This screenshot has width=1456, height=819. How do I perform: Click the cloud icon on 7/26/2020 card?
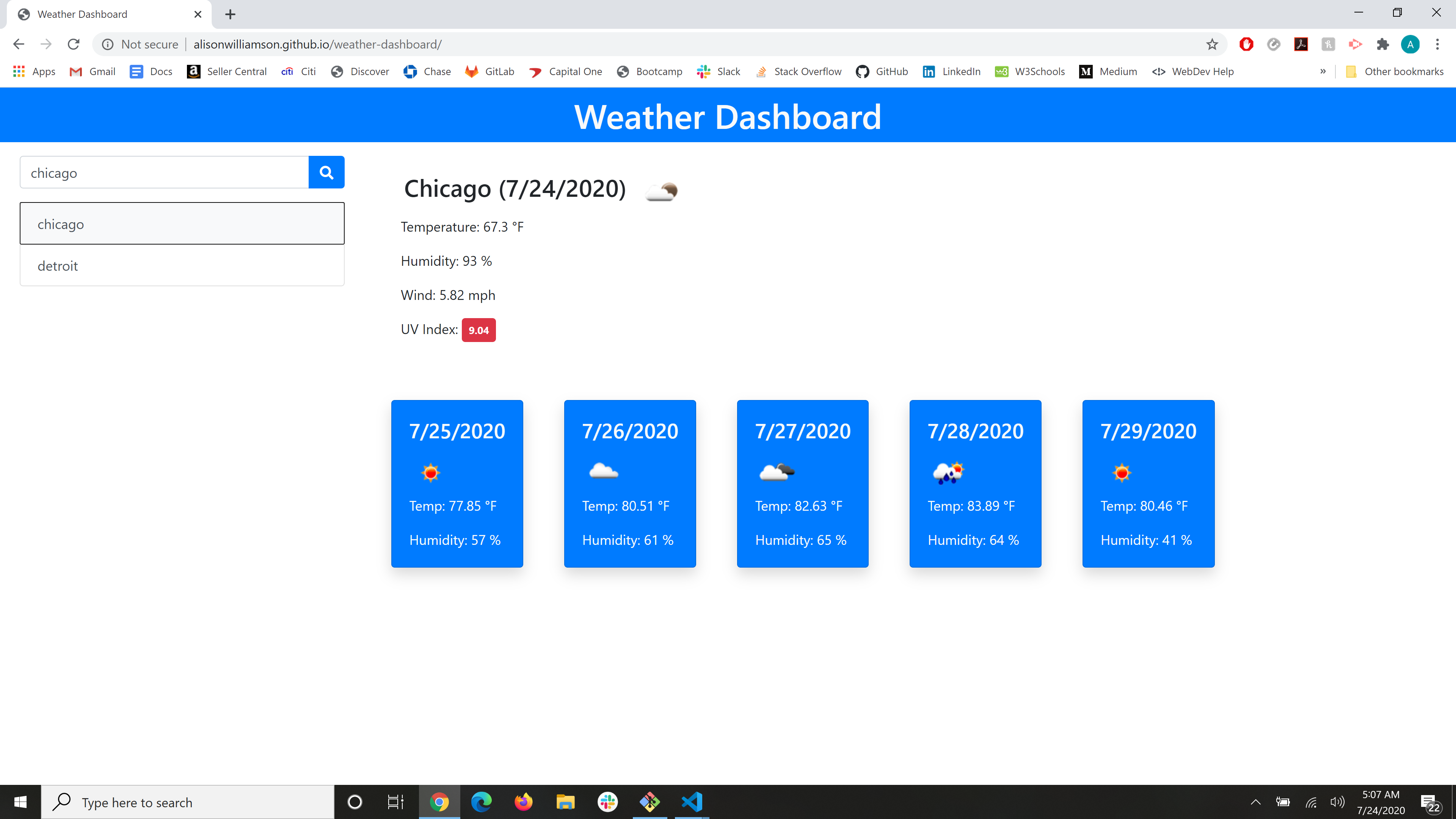pos(603,470)
